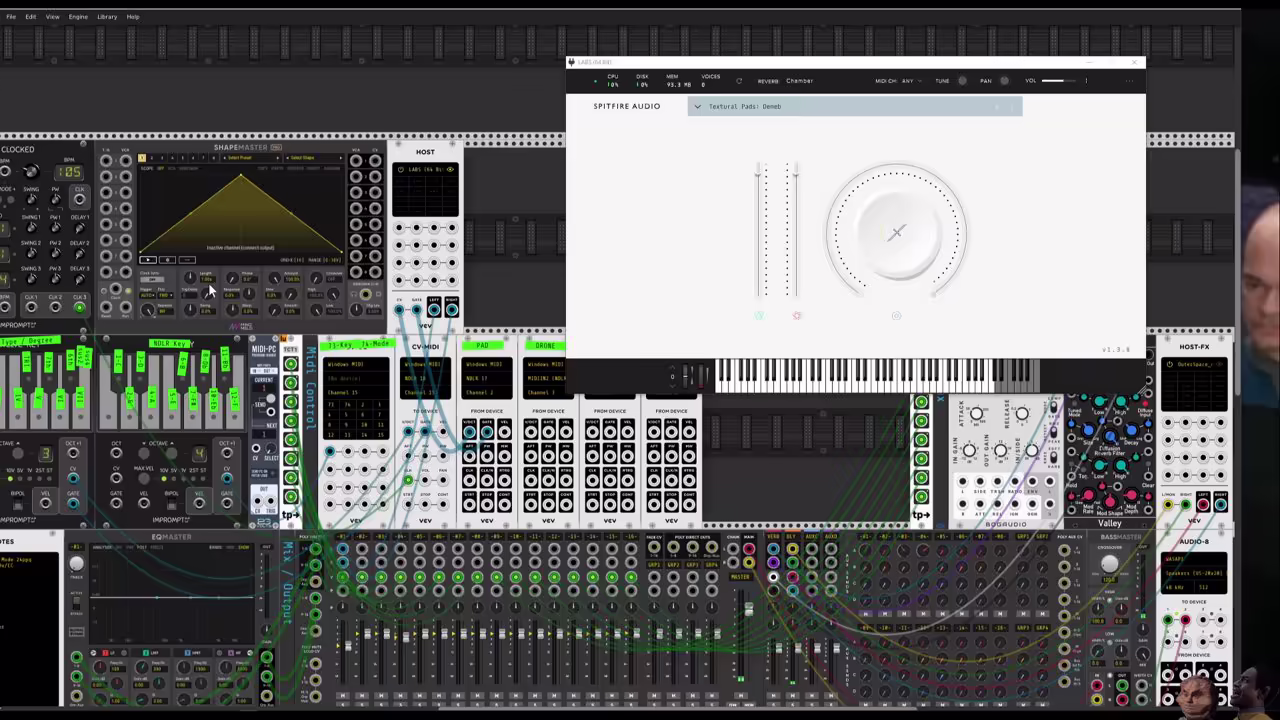Click the large round dial in LABS
Viewport: 1280px width, 720px height.
[x=896, y=232]
